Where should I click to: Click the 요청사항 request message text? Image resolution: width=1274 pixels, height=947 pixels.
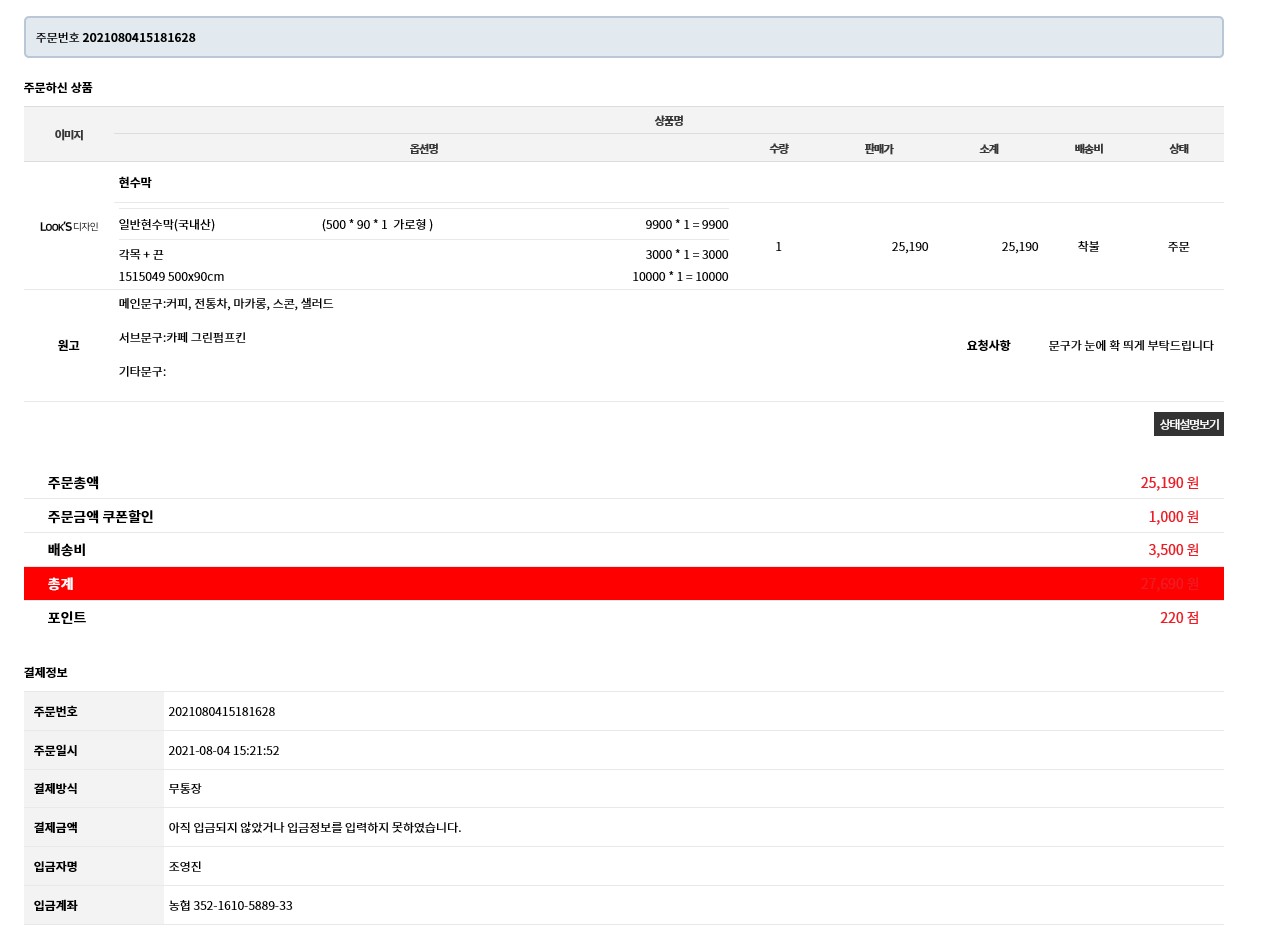(x=1130, y=346)
